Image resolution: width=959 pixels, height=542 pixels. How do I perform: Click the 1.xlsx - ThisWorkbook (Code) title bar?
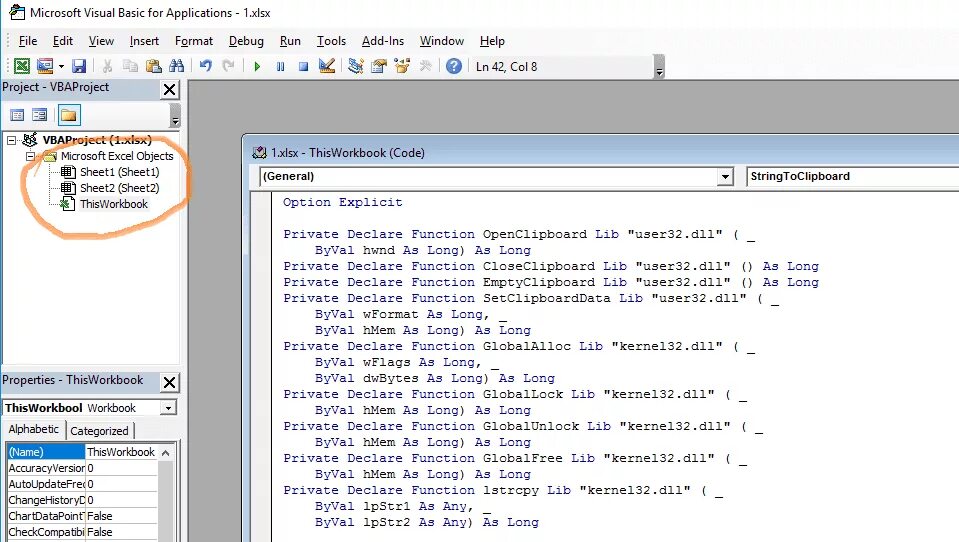pos(602,153)
